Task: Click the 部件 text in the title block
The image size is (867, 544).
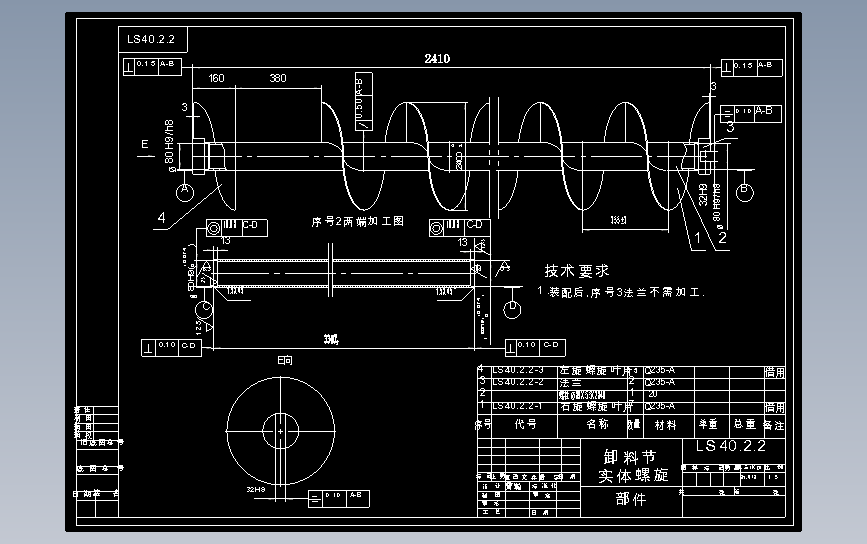Action: pos(631,499)
